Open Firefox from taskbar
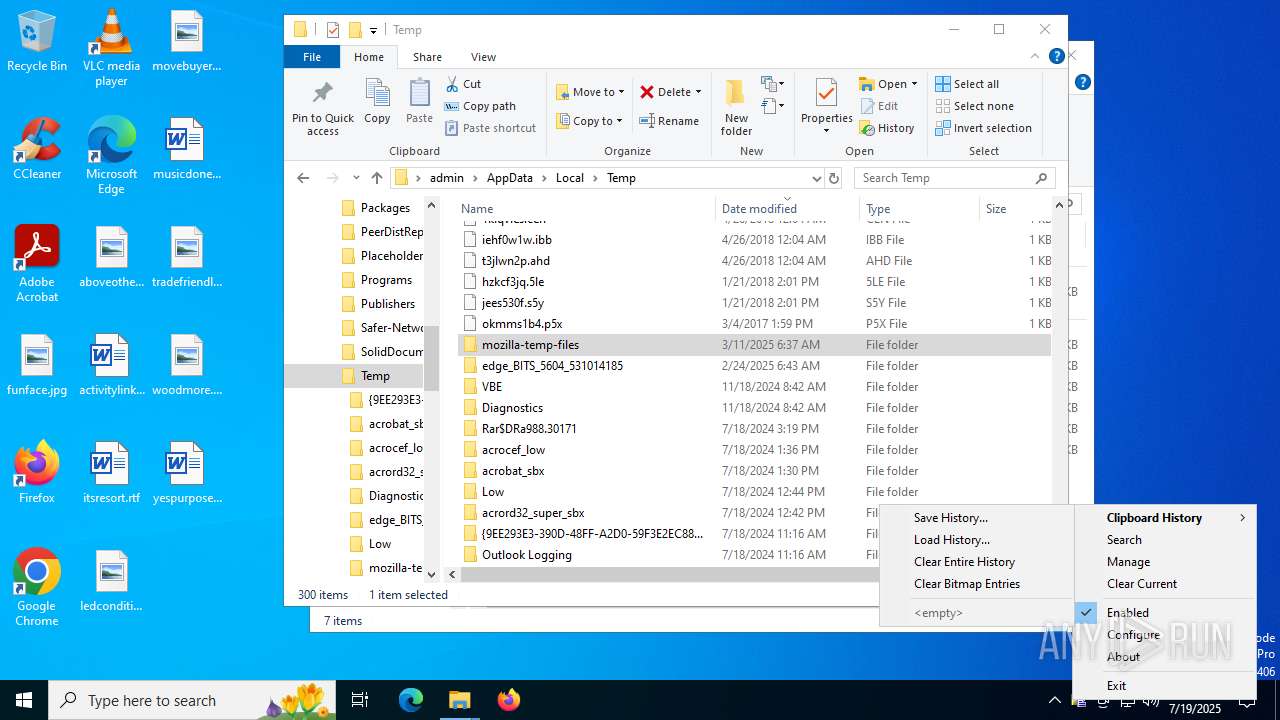The width and height of the screenshot is (1280, 720). point(509,700)
